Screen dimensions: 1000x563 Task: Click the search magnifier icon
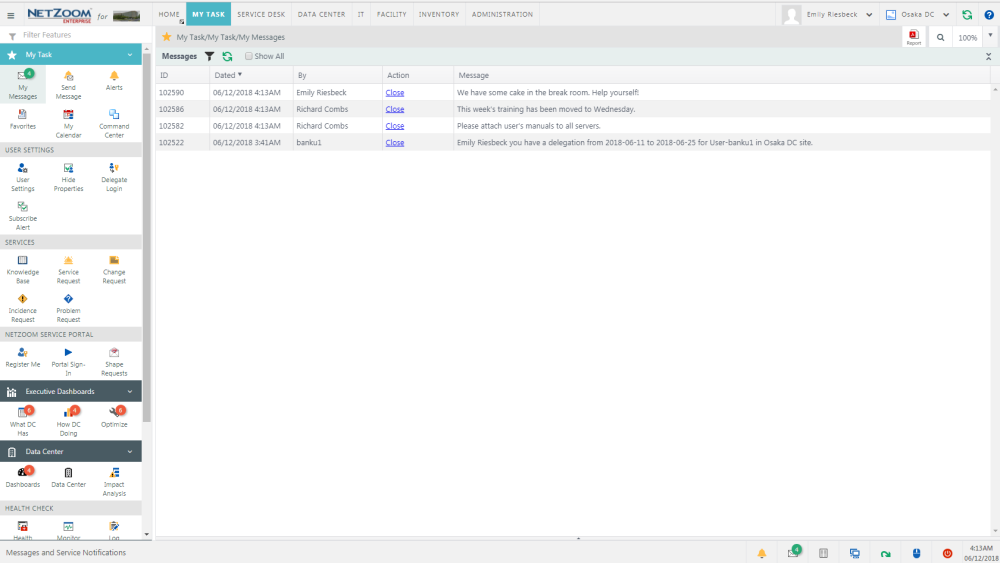coord(940,38)
